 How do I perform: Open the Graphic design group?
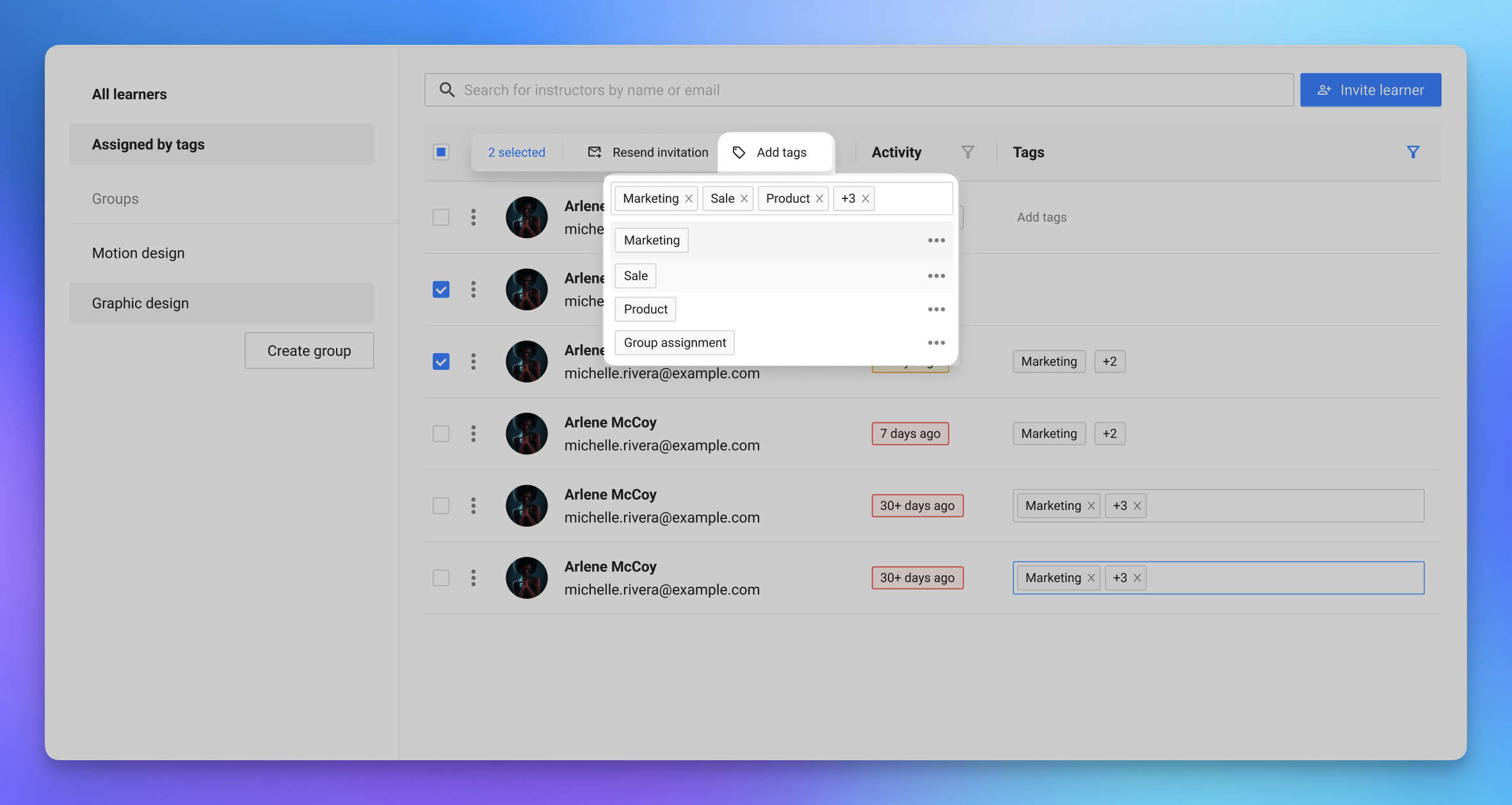(221, 303)
